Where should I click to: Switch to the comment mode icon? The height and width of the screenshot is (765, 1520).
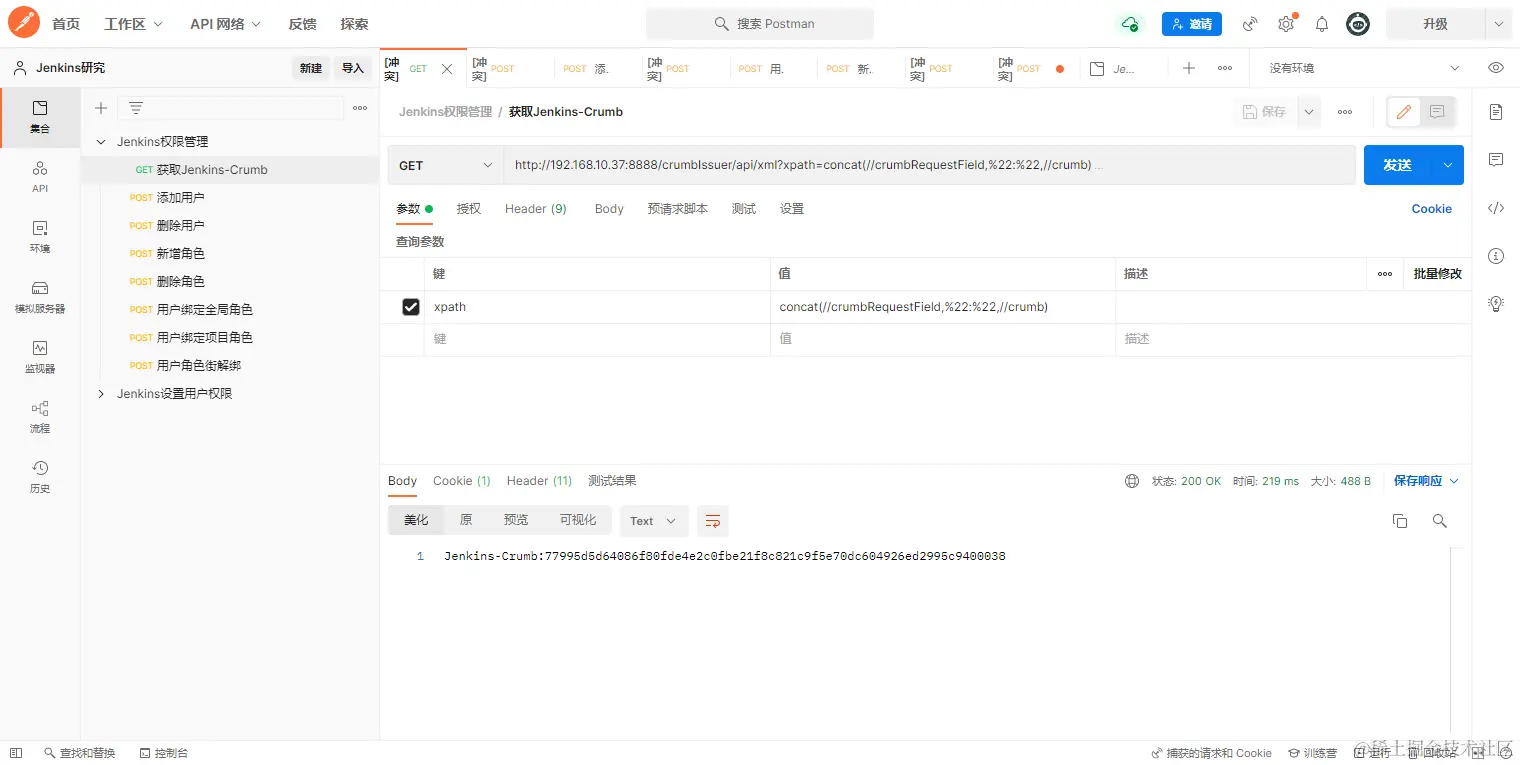(1437, 112)
